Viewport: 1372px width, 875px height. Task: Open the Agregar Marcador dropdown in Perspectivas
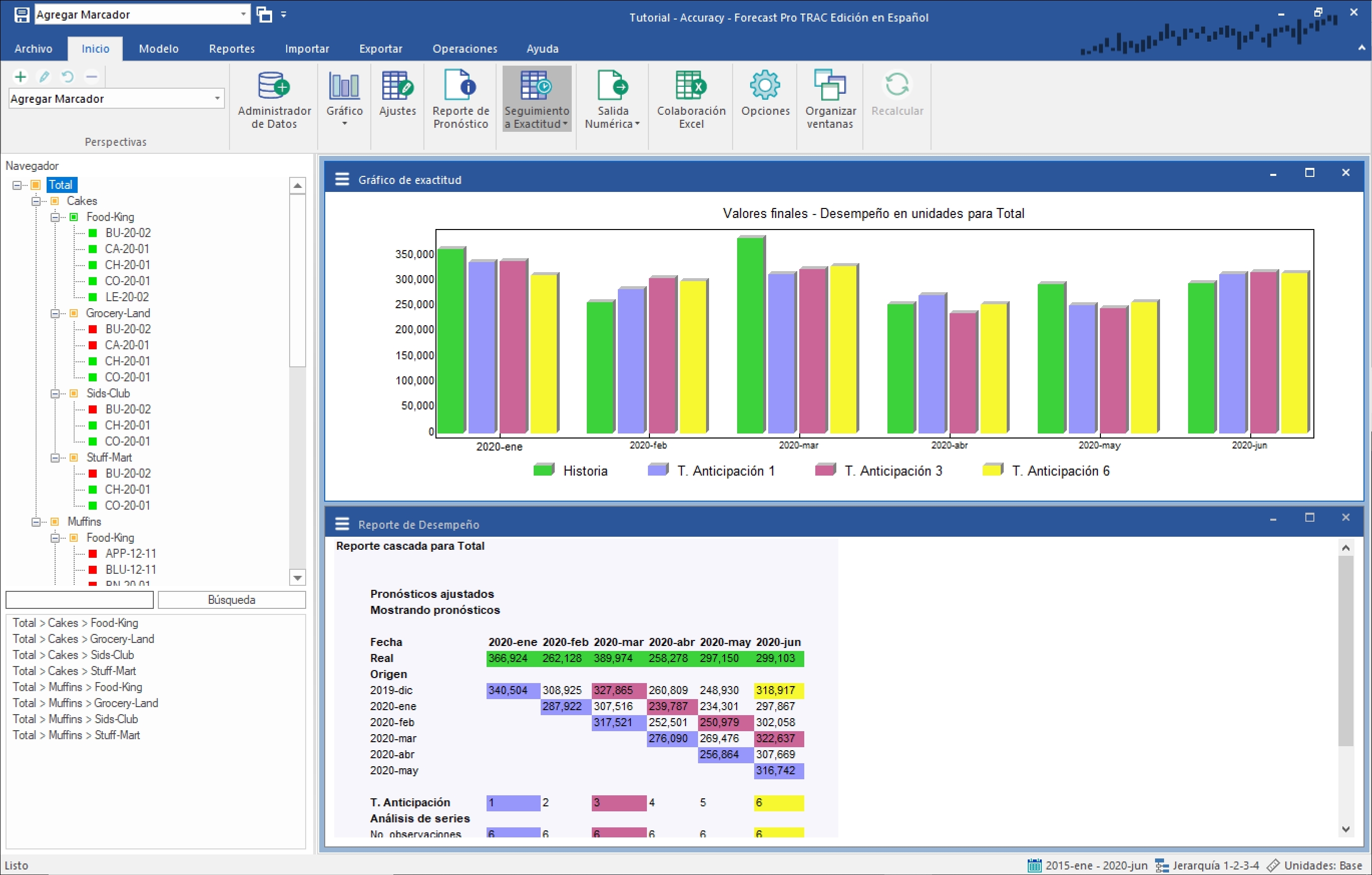217,99
